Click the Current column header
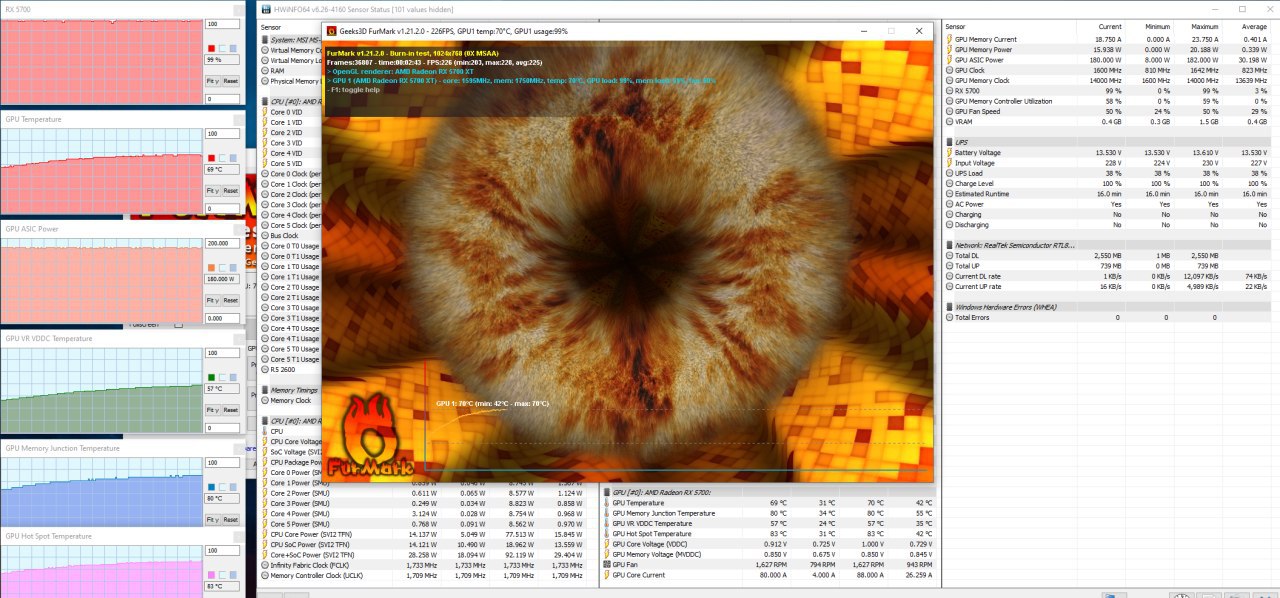Screen dimensions: 1280x598 coord(1109,26)
